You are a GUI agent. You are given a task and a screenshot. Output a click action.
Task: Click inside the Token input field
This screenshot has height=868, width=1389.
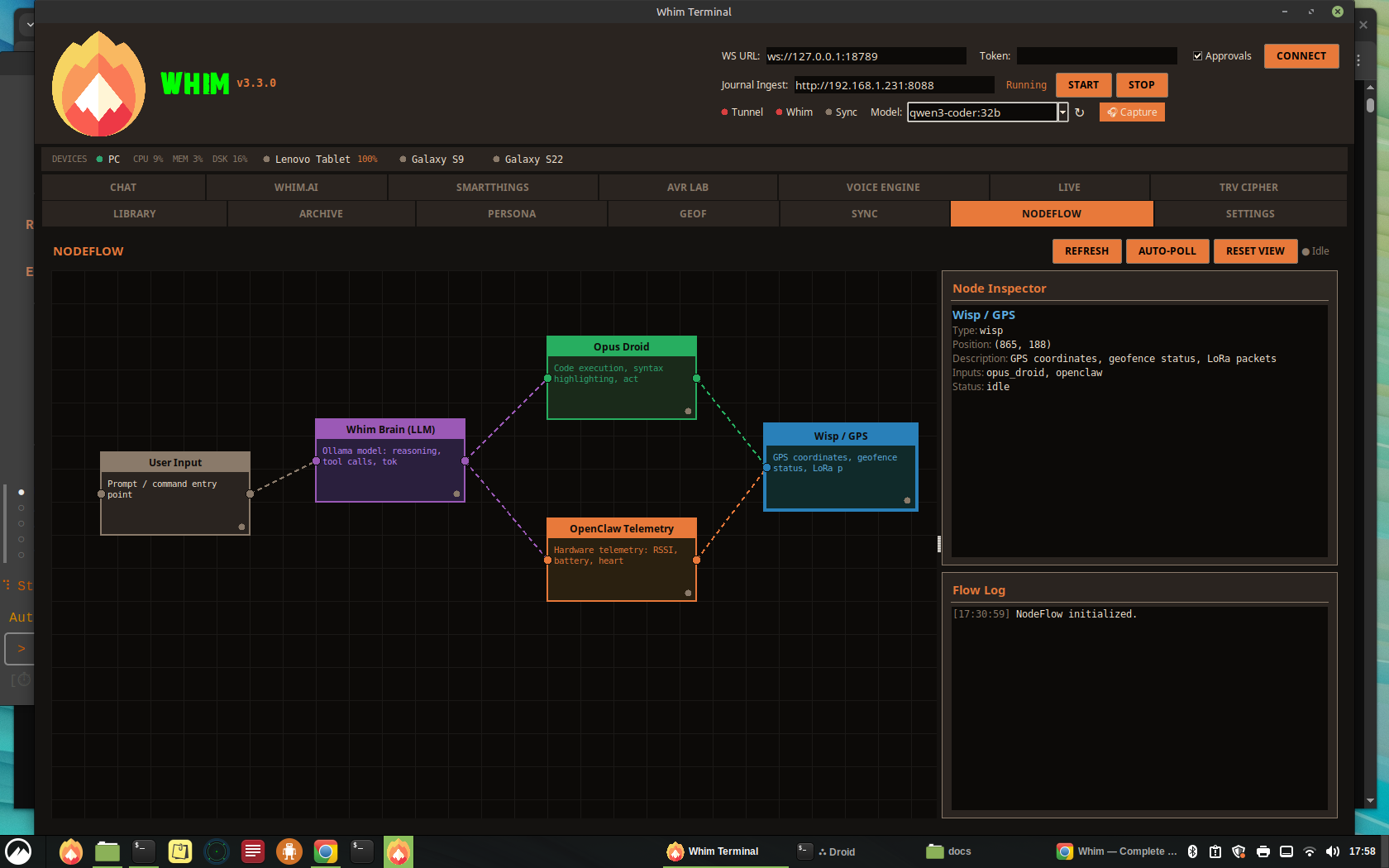pos(1096,55)
